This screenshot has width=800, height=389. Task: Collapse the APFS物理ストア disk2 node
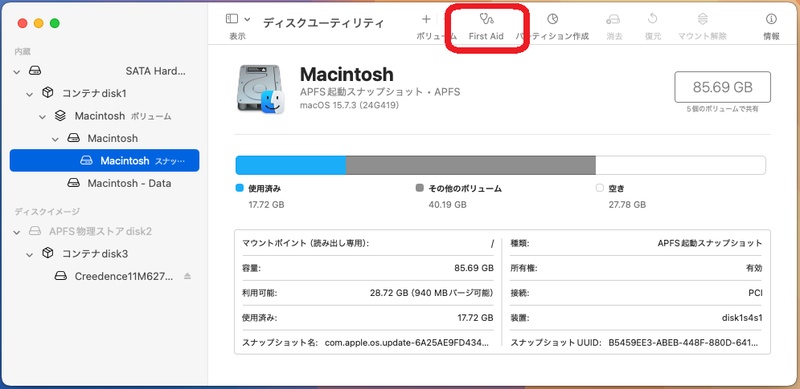[17, 232]
